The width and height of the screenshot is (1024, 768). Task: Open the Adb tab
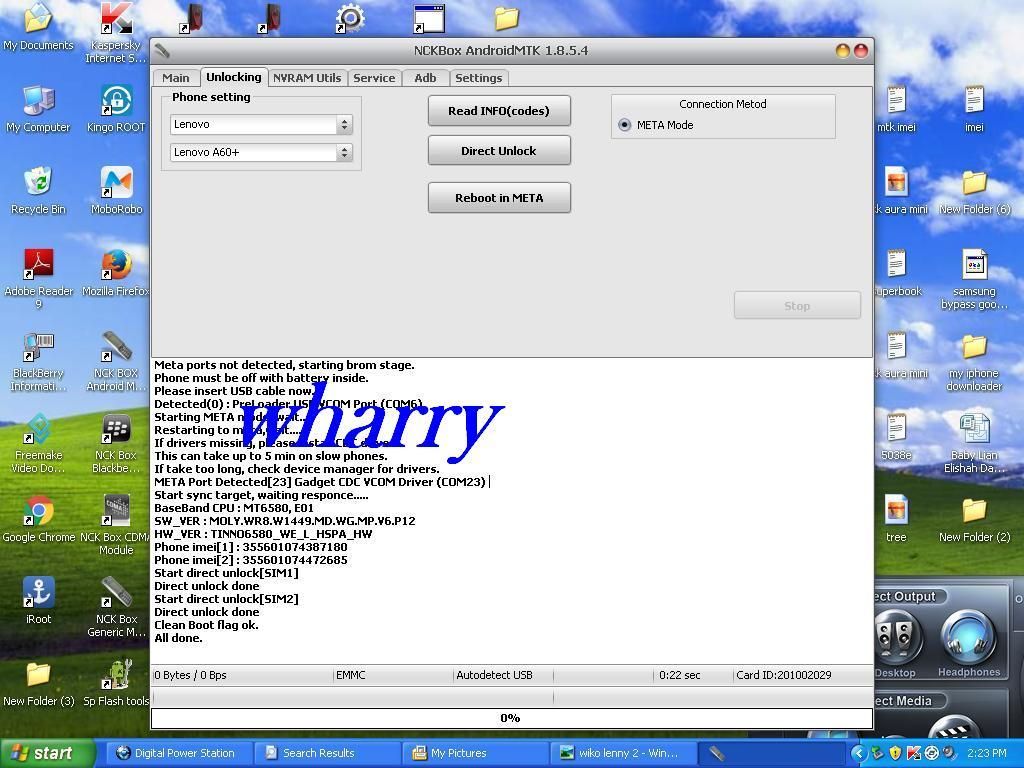425,78
